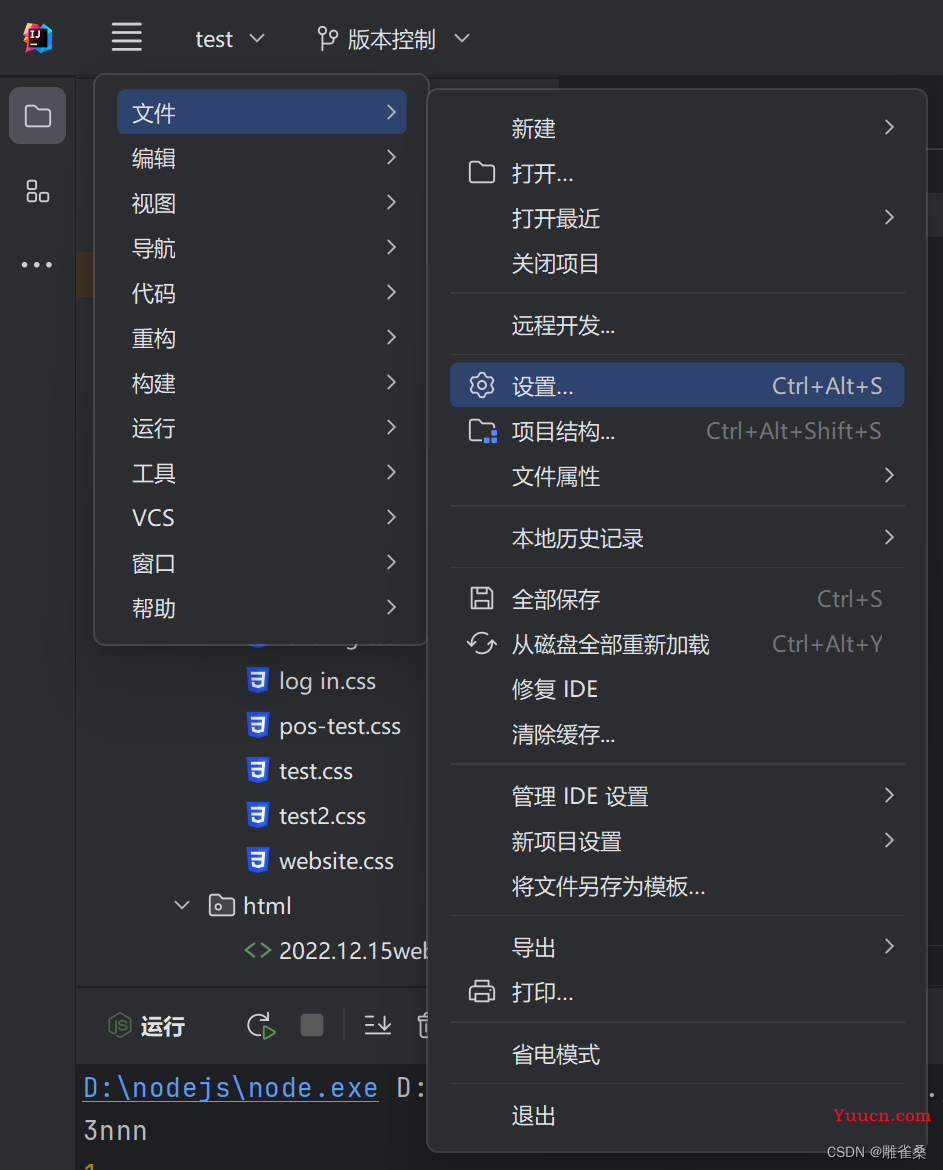The width and height of the screenshot is (943, 1170).
Task: Click the reload icon beside 从磁盘全部重新加载
Action: 482,643
